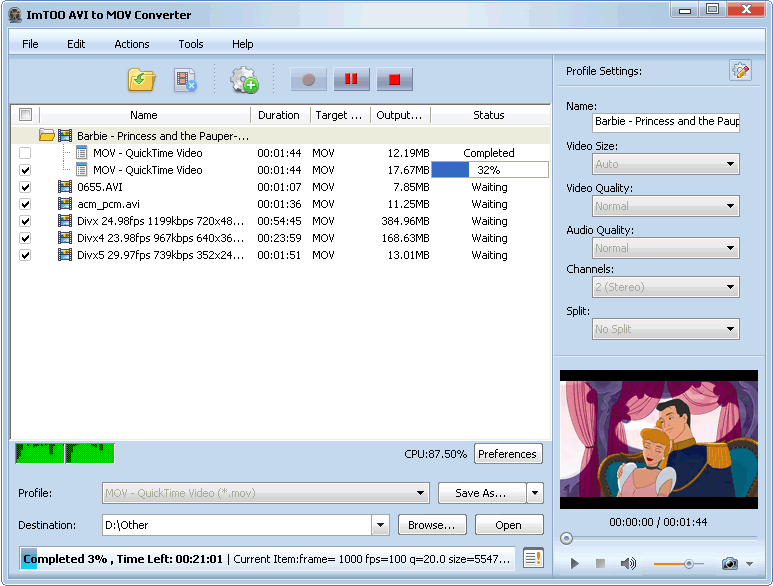Image resolution: width=773 pixels, height=586 pixels.
Task: Click the CPU usage graph
Action: point(65,453)
